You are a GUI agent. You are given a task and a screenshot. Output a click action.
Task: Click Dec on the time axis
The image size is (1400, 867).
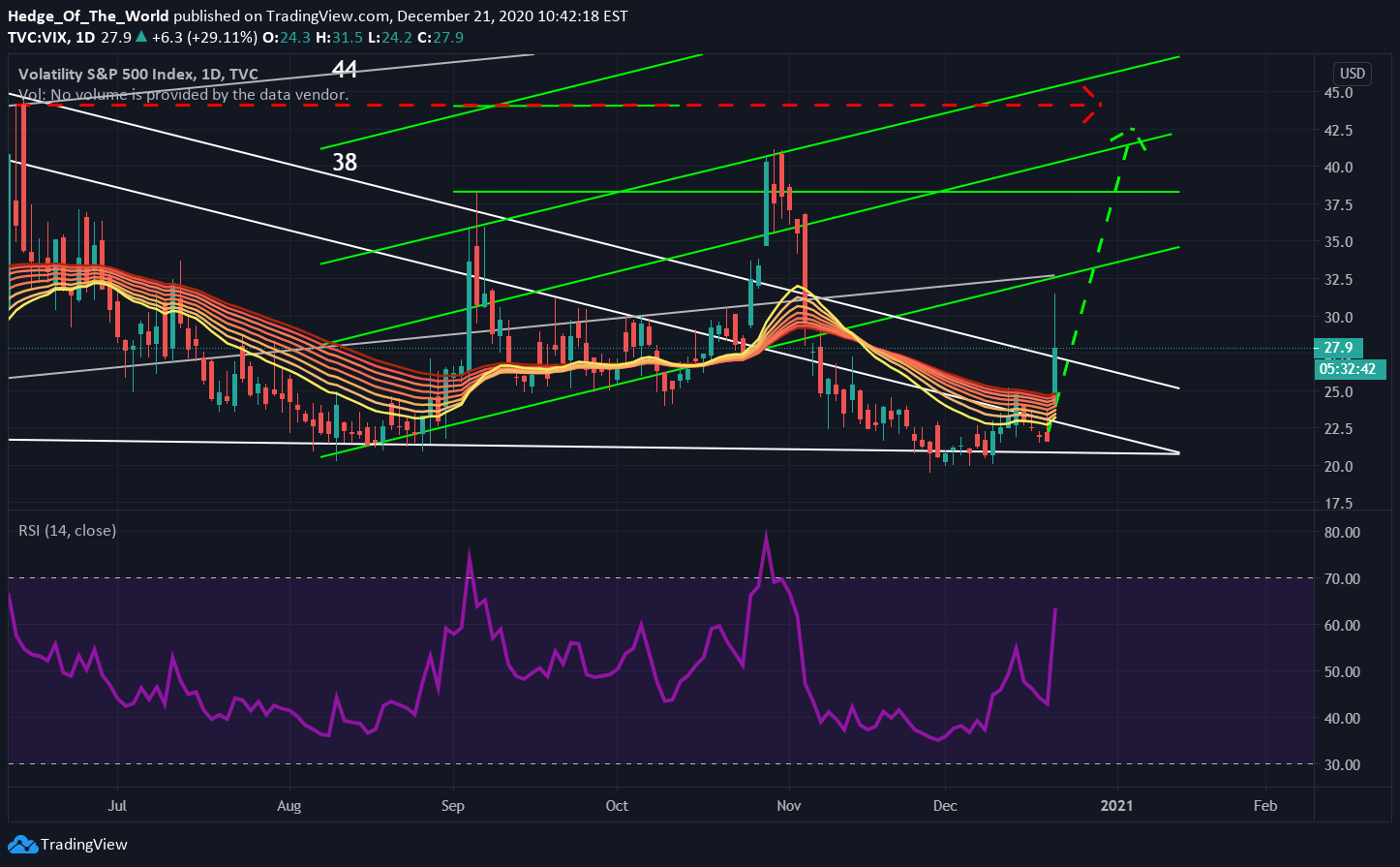(x=945, y=806)
